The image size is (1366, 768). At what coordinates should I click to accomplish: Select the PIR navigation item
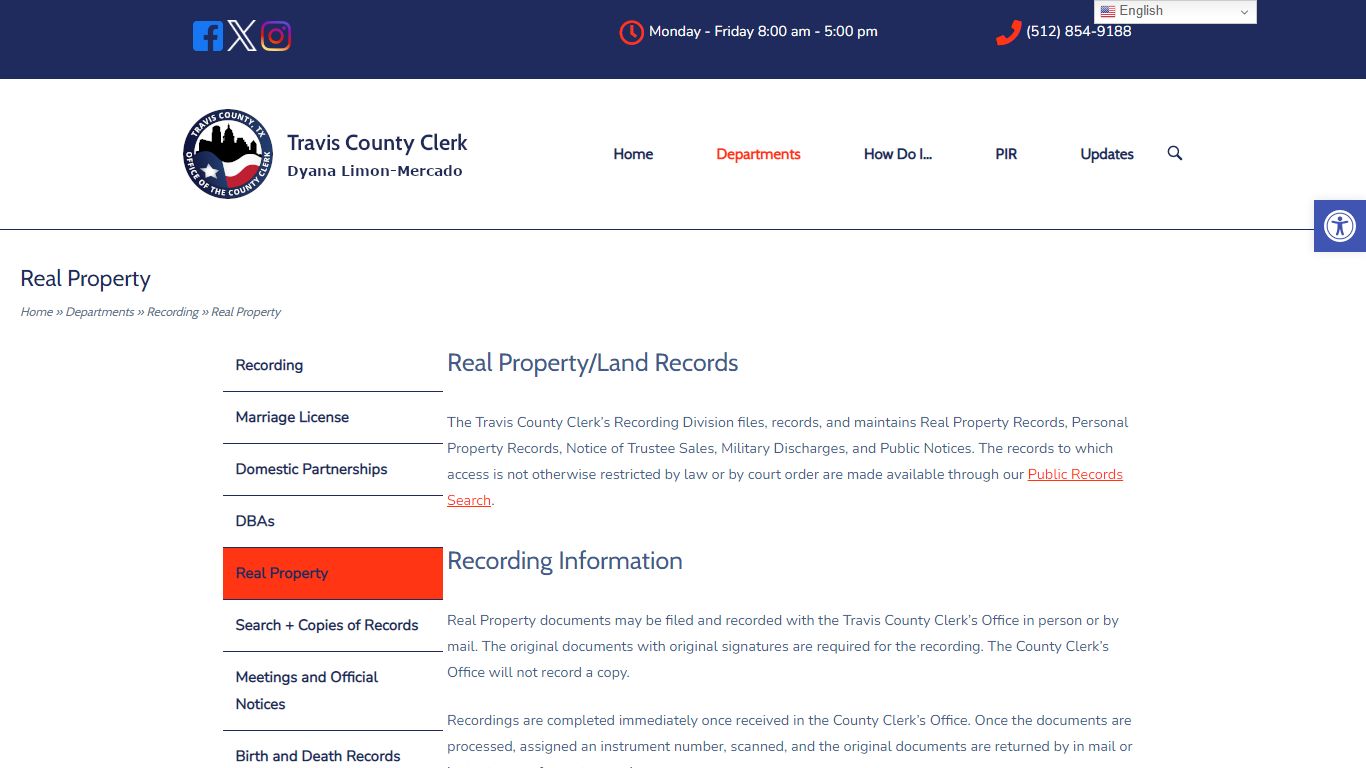[x=1005, y=154]
